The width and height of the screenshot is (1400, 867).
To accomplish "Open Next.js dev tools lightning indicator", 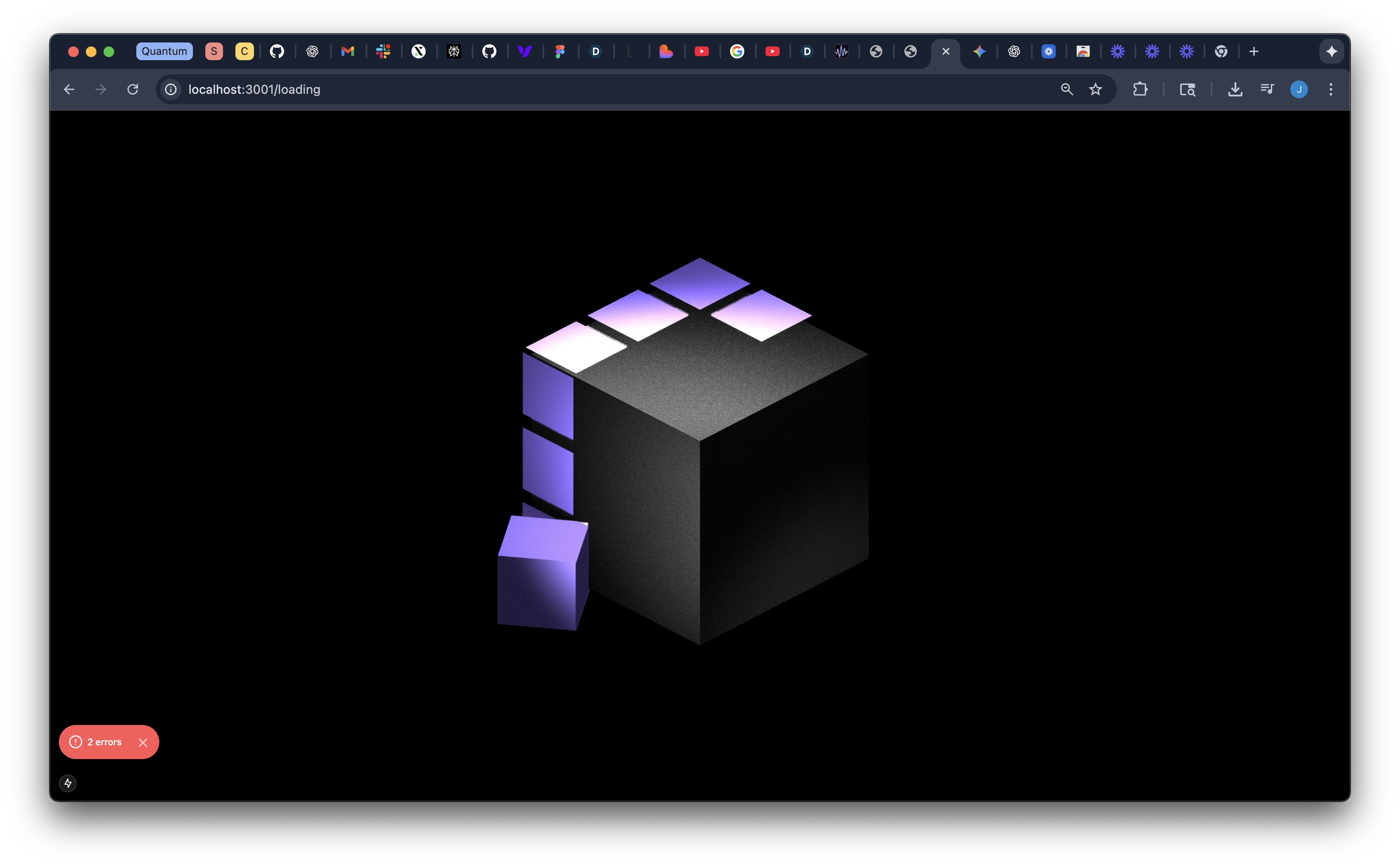I will [68, 783].
